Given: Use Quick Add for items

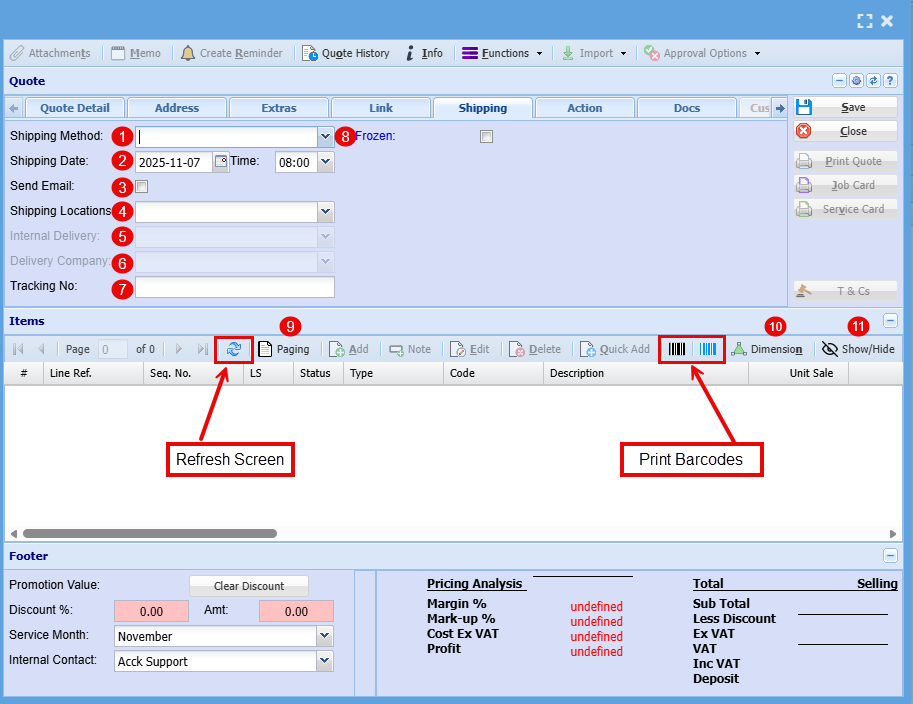Looking at the screenshot, I should (x=614, y=349).
